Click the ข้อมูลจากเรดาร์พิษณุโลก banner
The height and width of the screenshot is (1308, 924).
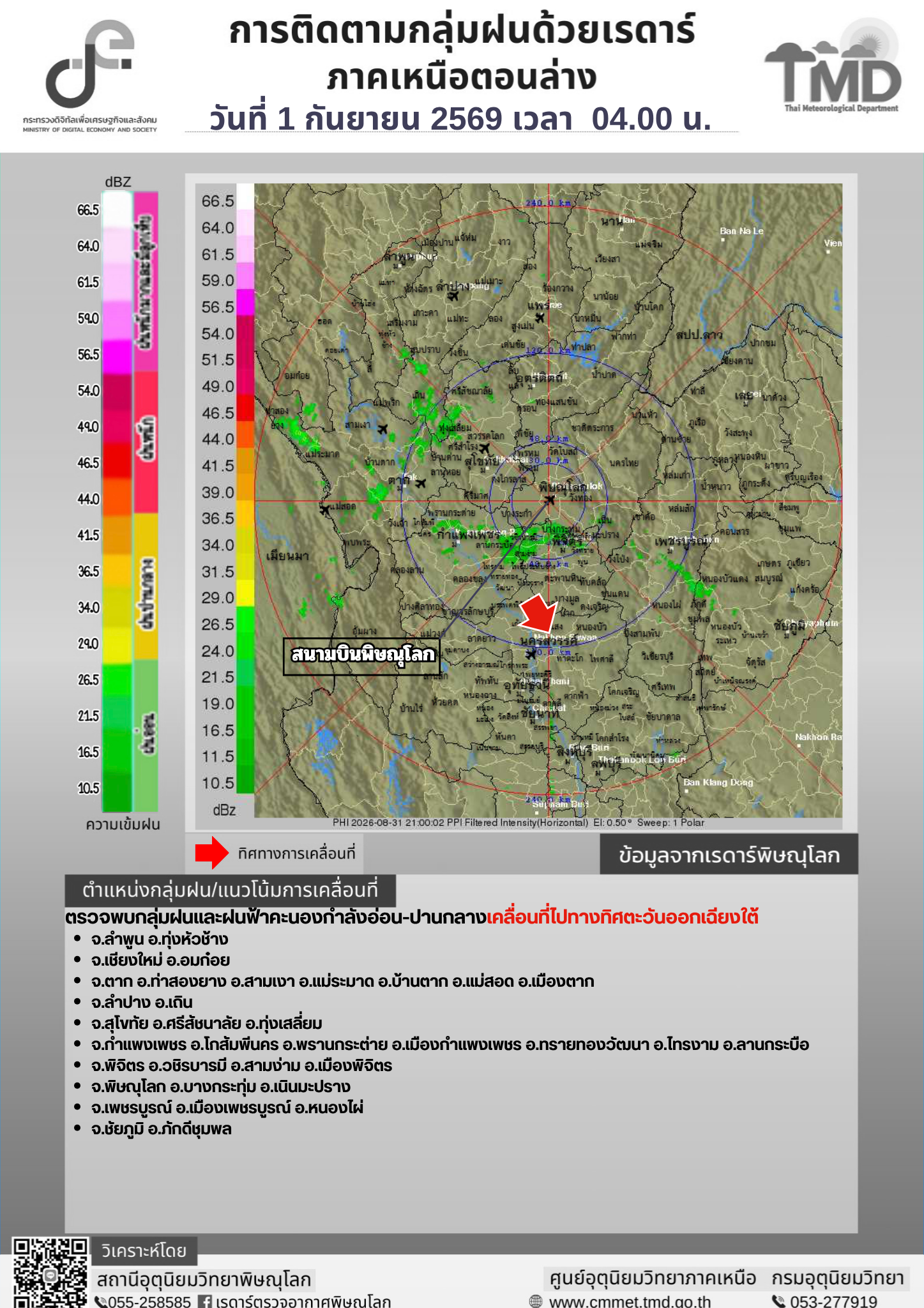pyautogui.click(x=729, y=855)
